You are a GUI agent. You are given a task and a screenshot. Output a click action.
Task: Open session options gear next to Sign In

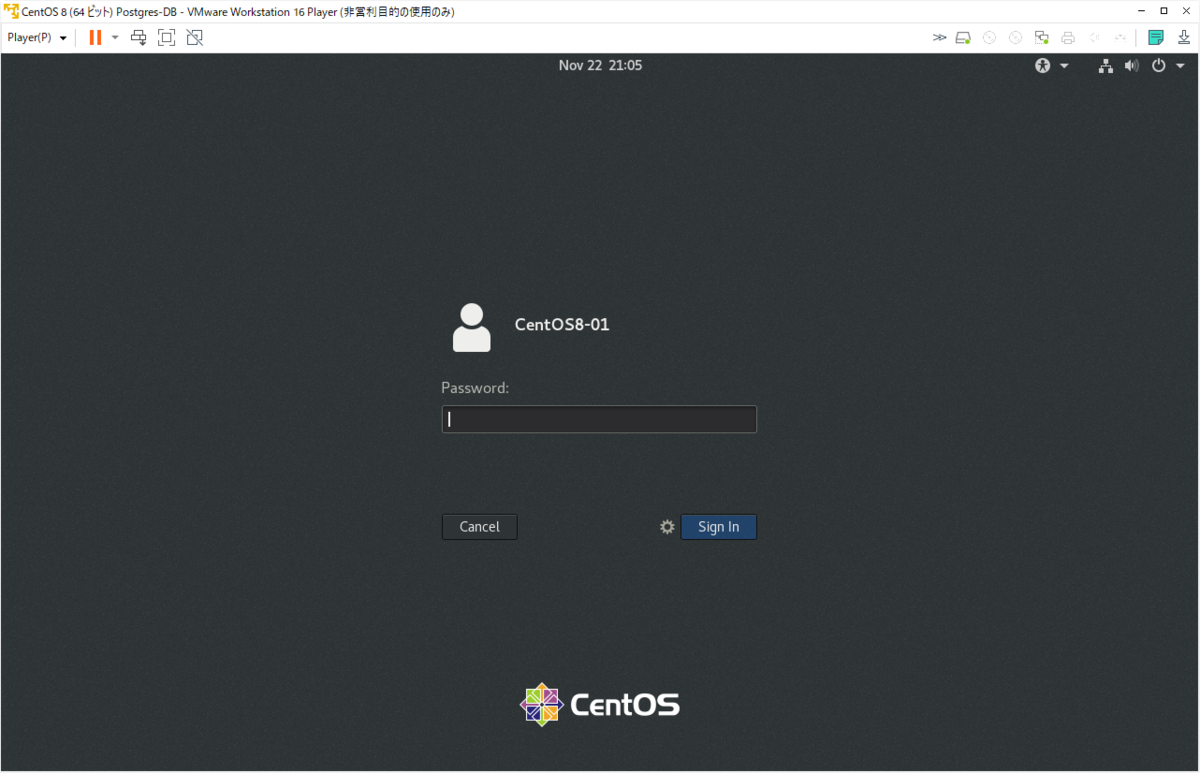click(x=667, y=527)
